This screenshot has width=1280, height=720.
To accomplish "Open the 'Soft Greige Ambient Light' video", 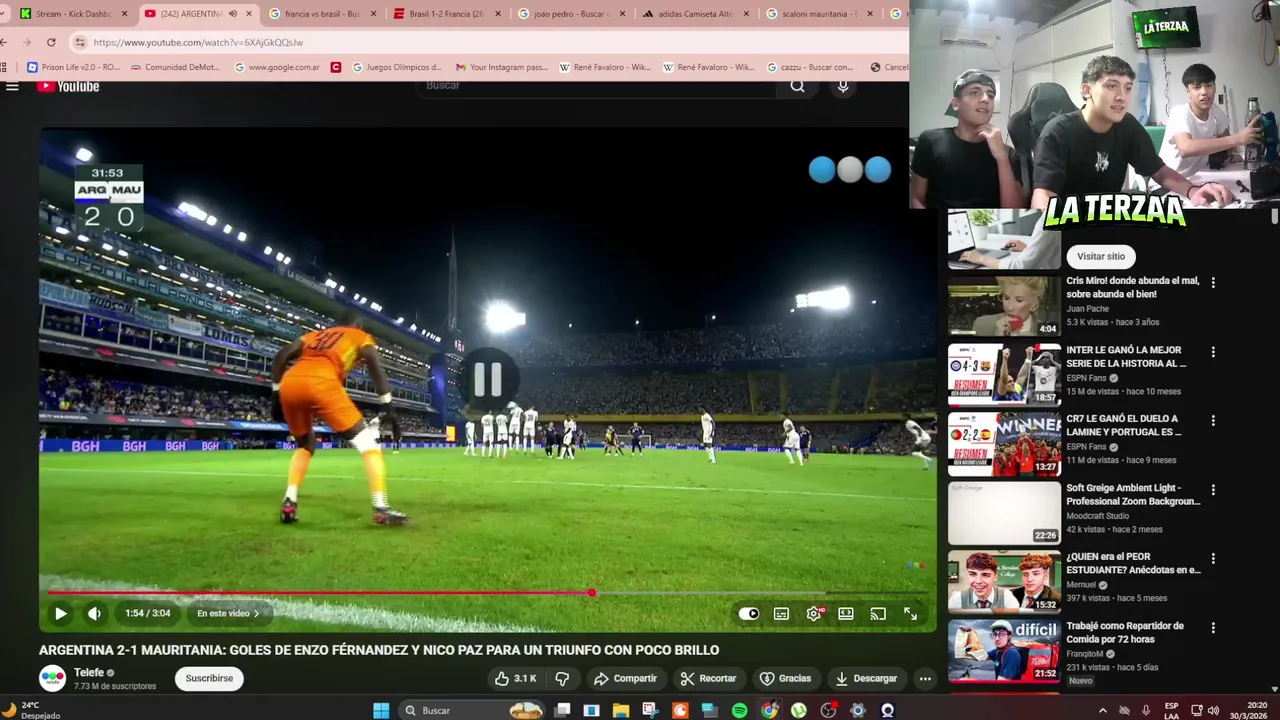I will [1004, 512].
